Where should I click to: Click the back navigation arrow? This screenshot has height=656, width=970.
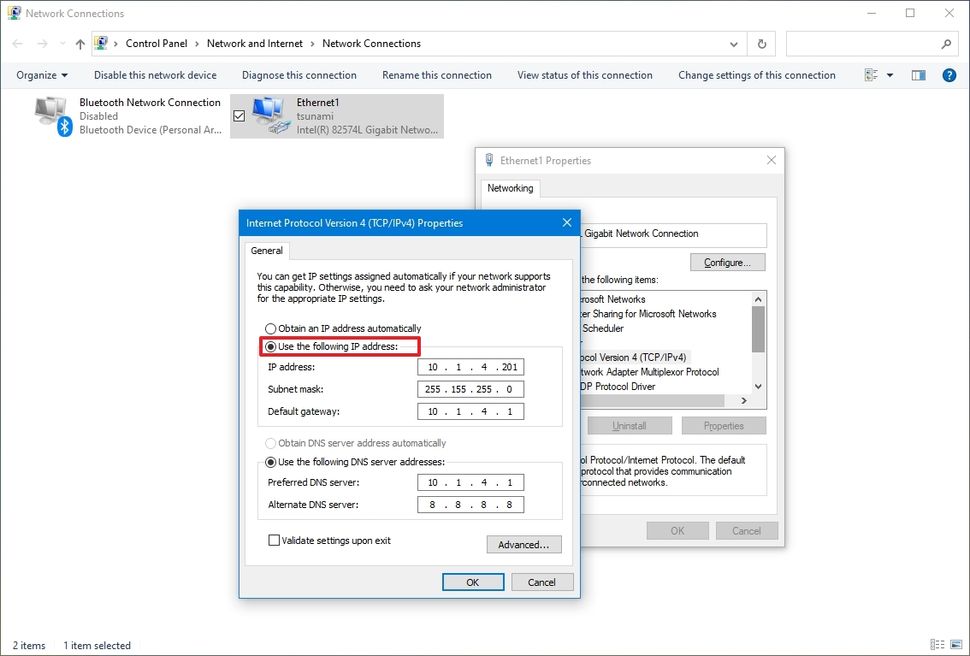coord(16,43)
